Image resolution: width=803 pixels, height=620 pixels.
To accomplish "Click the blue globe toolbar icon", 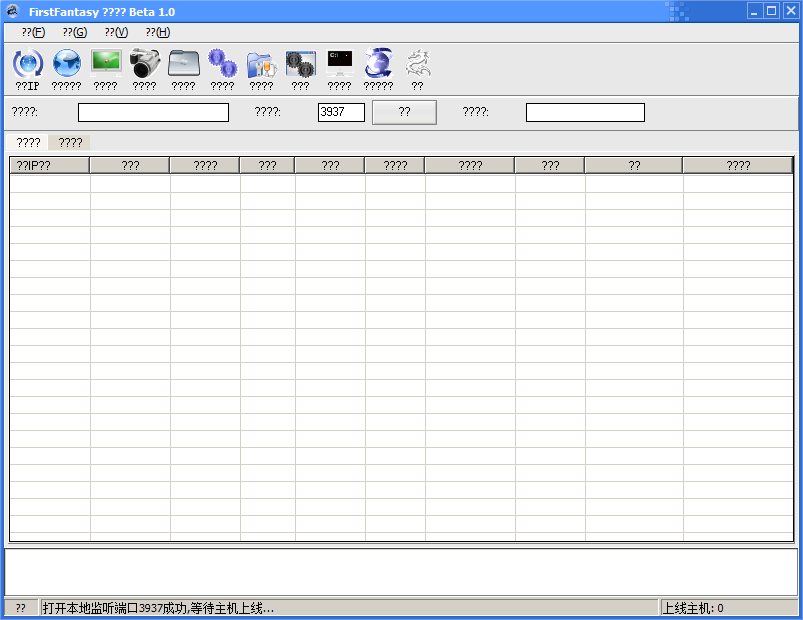I will click(66, 64).
